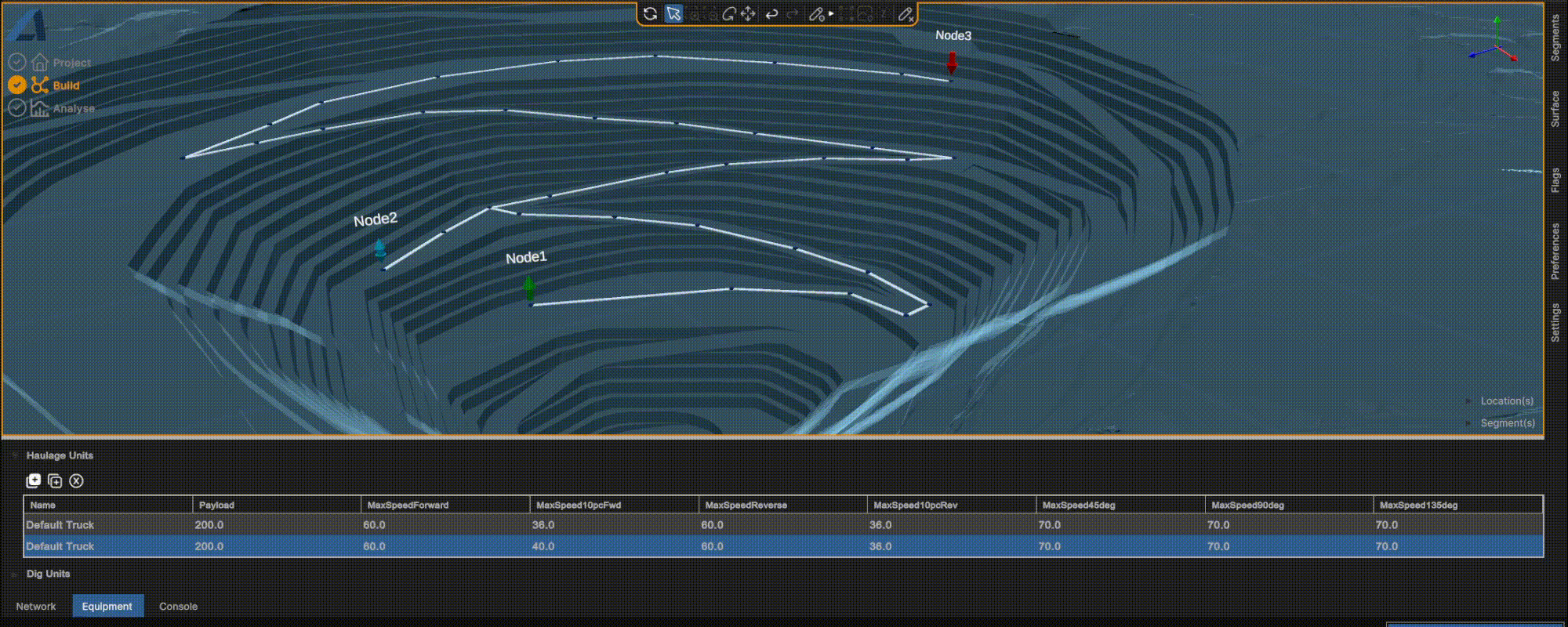The height and width of the screenshot is (627, 1568).
Task: Open the Preferences side panel
Action: (1555, 251)
